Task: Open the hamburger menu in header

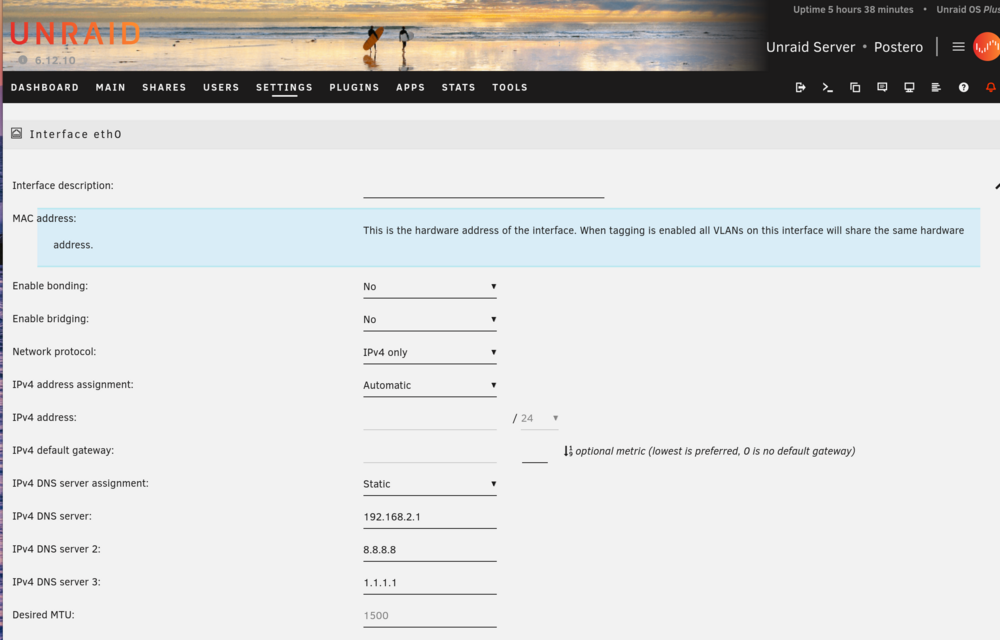Action: pyautogui.click(x=958, y=47)
